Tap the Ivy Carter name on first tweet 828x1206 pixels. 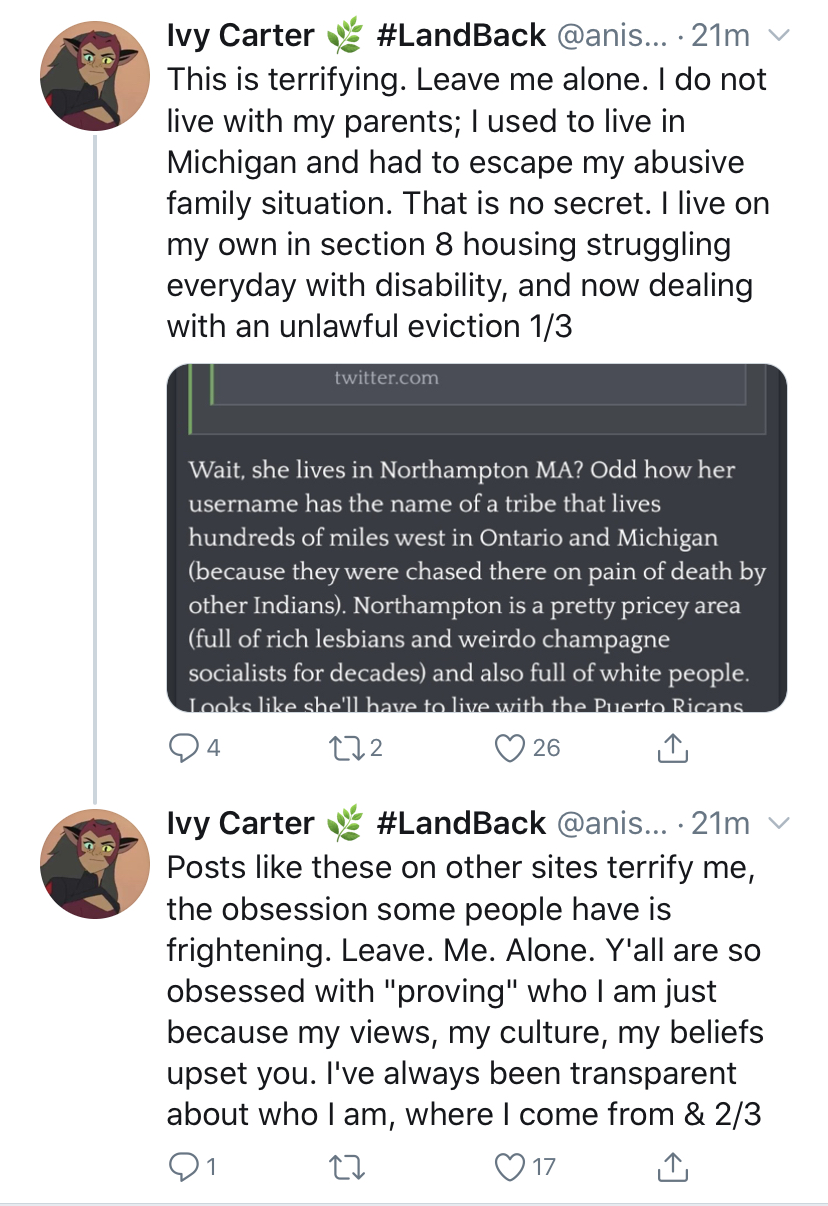click(241, 36)
